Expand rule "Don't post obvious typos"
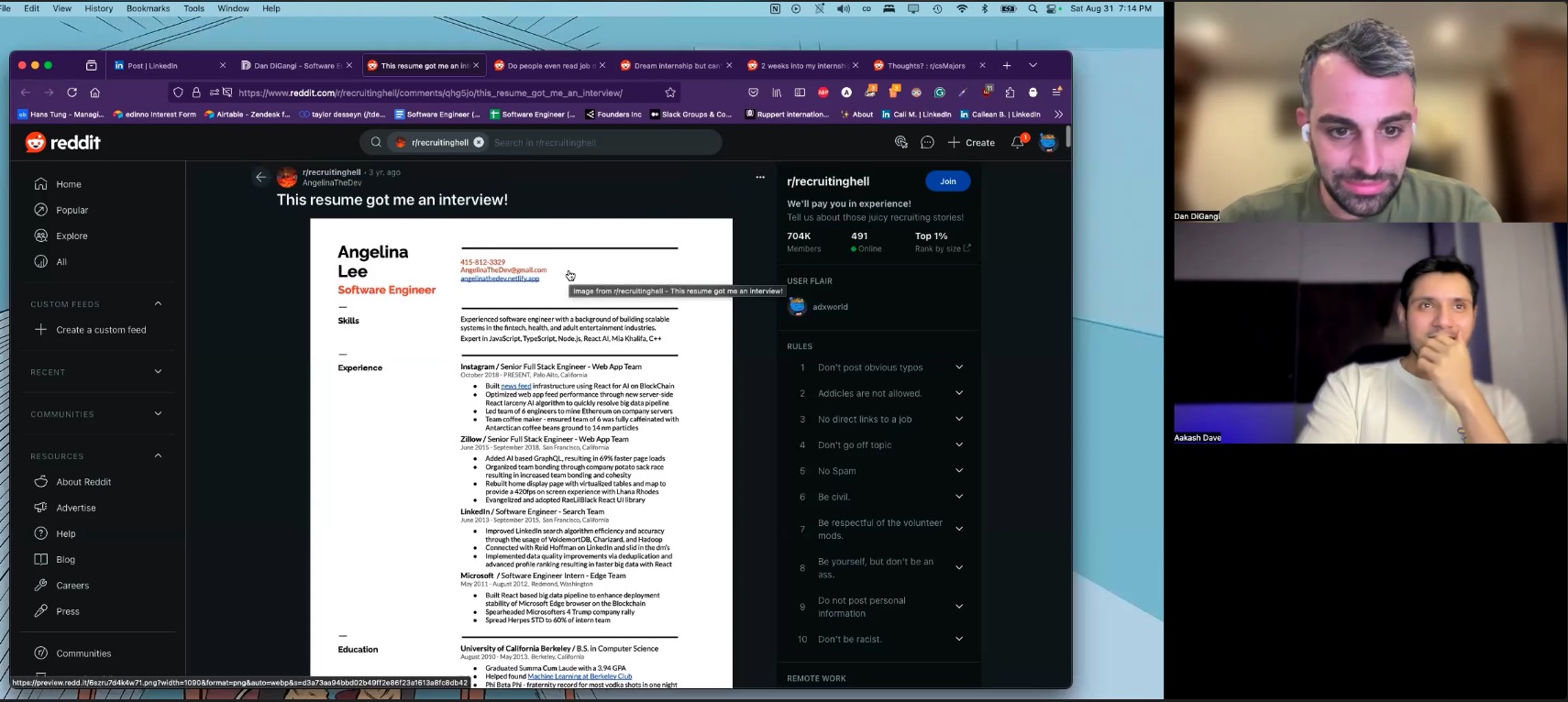 tap(959, 367)
